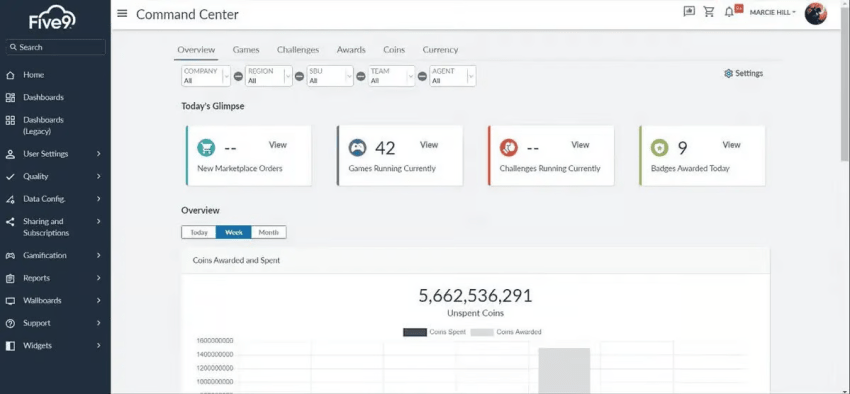Image resolution: width=850 pixels, height=394 pixels.
Task: Open the TEAM filter dropdown
Action: click(x=392, y=76)
